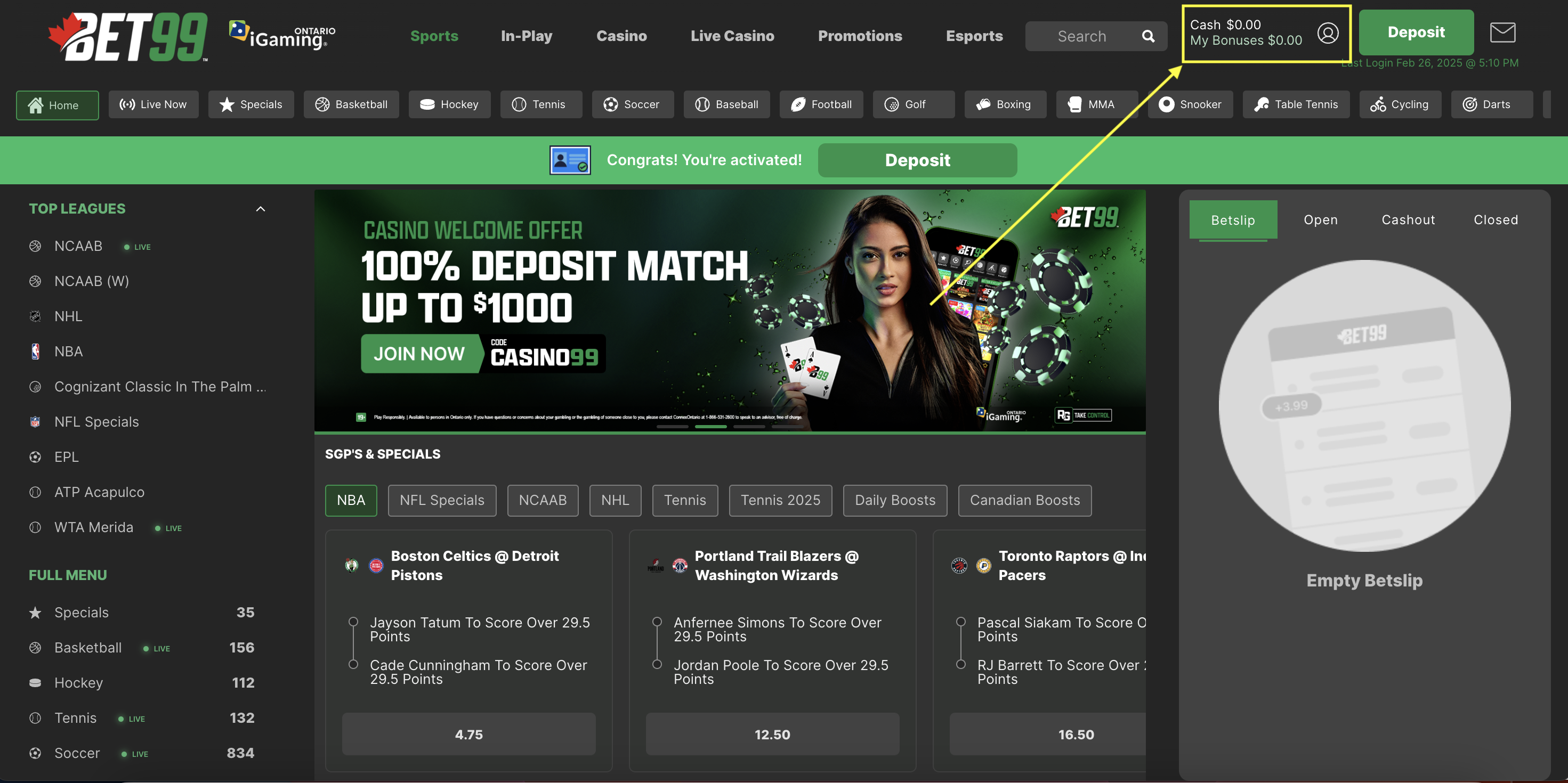The height and width of the screenshot is (783, 1568).
Task: Click the 12.50 odds button
Action: click(772, 735)
